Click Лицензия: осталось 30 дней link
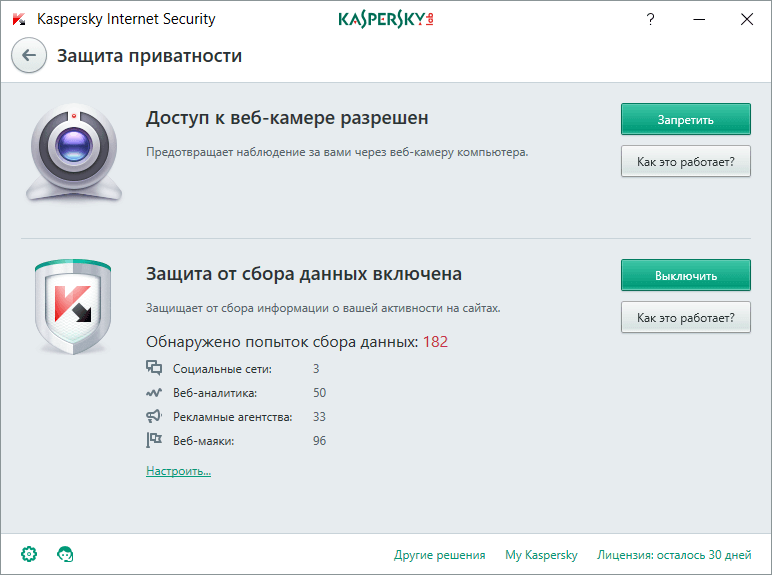 (x=674, y=555)
